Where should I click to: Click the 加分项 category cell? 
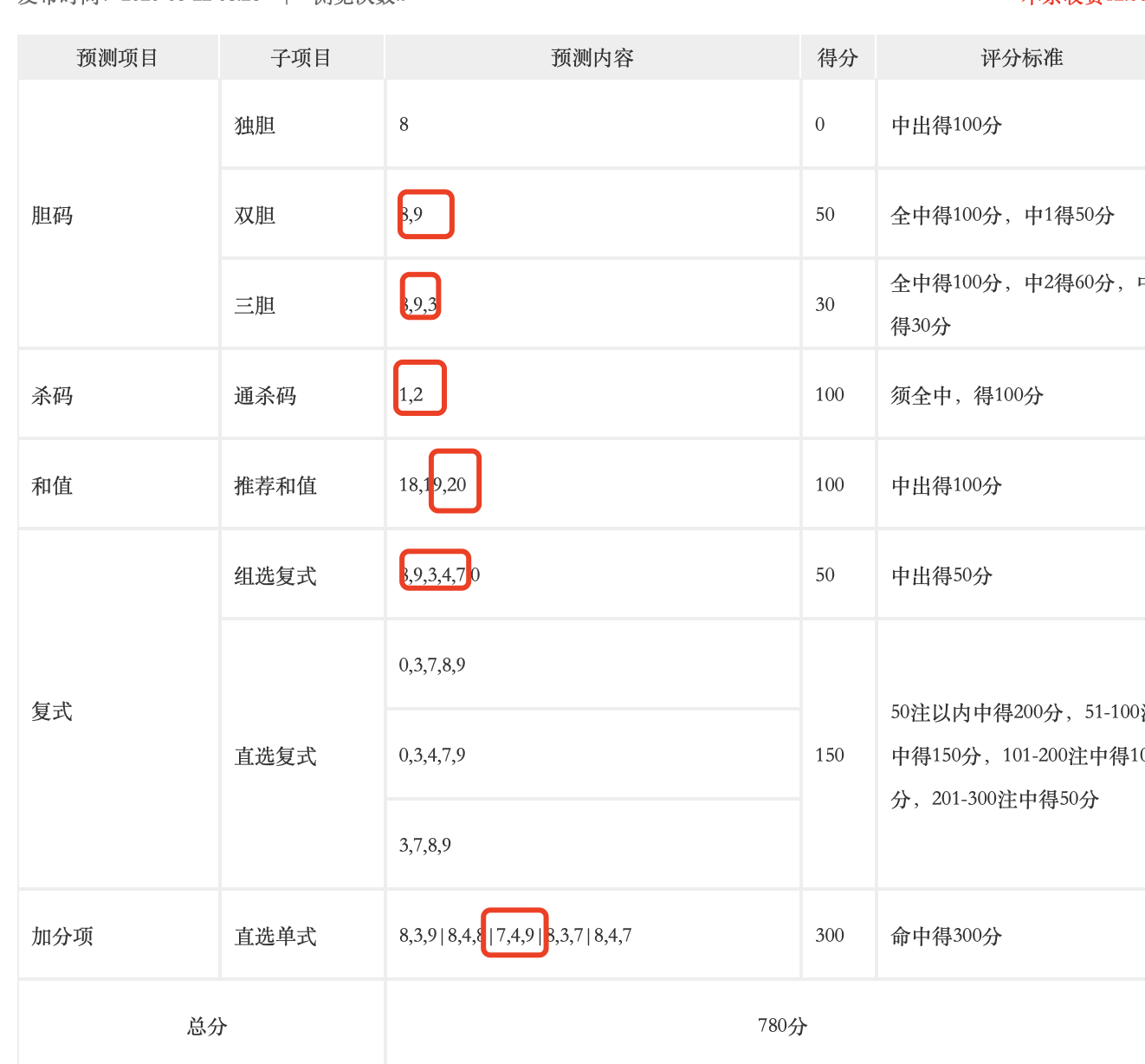point(62,936)
